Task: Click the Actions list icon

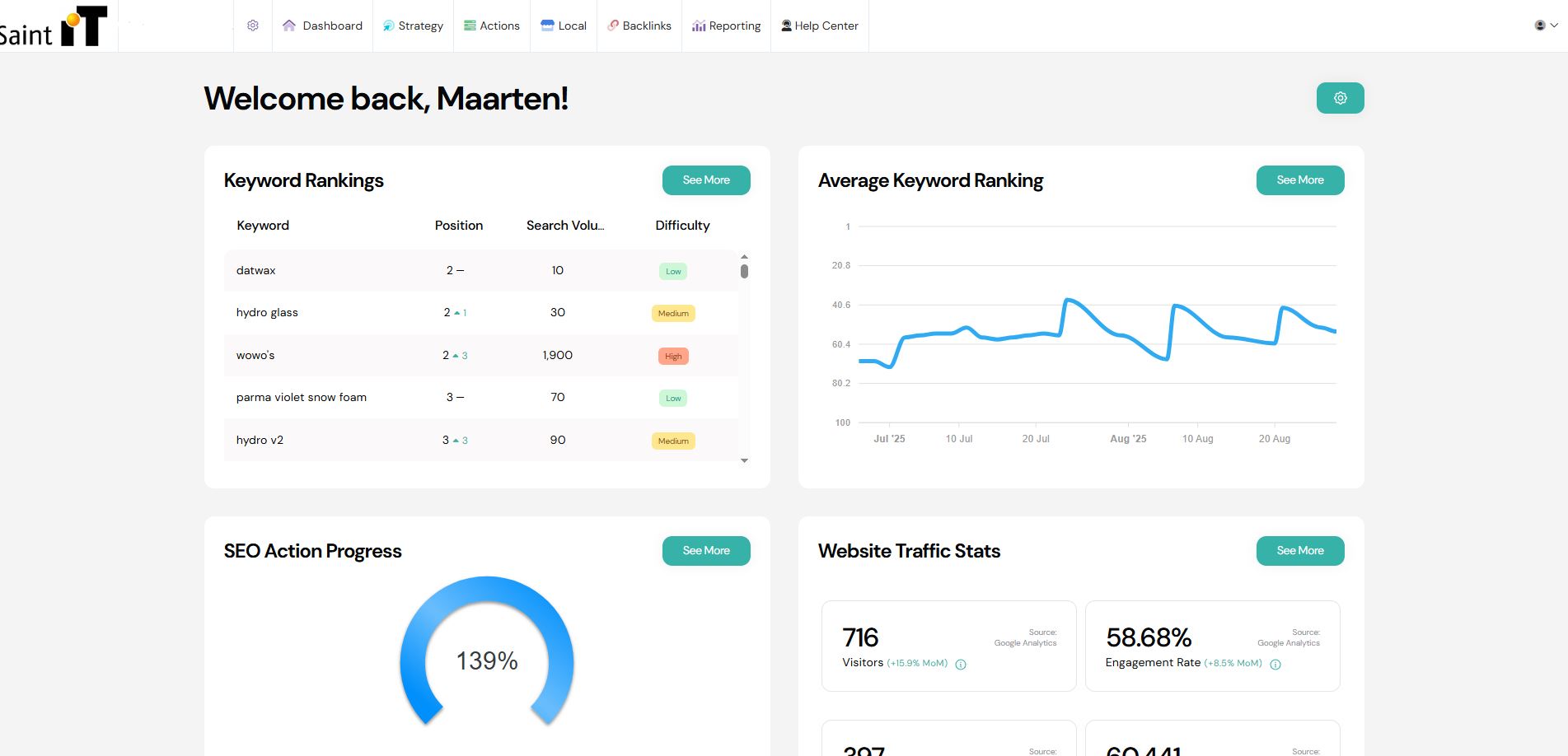Action: [x=470, y=26]
